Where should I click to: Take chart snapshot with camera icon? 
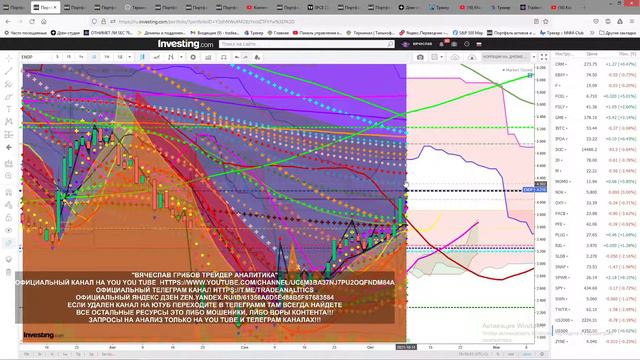tap(420, 57)
